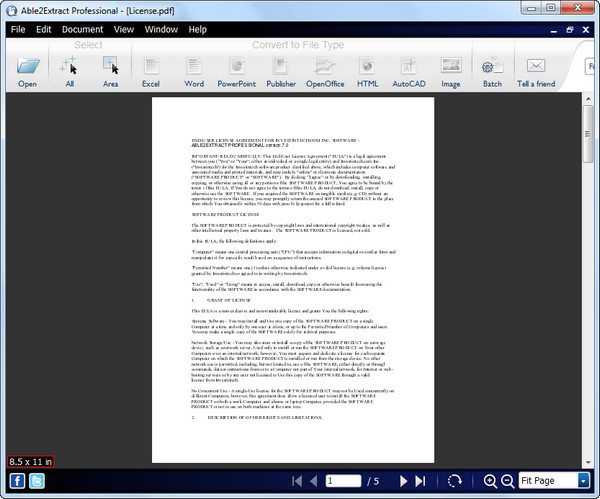
Task: Open the View menu
Action: click(123, 29)
